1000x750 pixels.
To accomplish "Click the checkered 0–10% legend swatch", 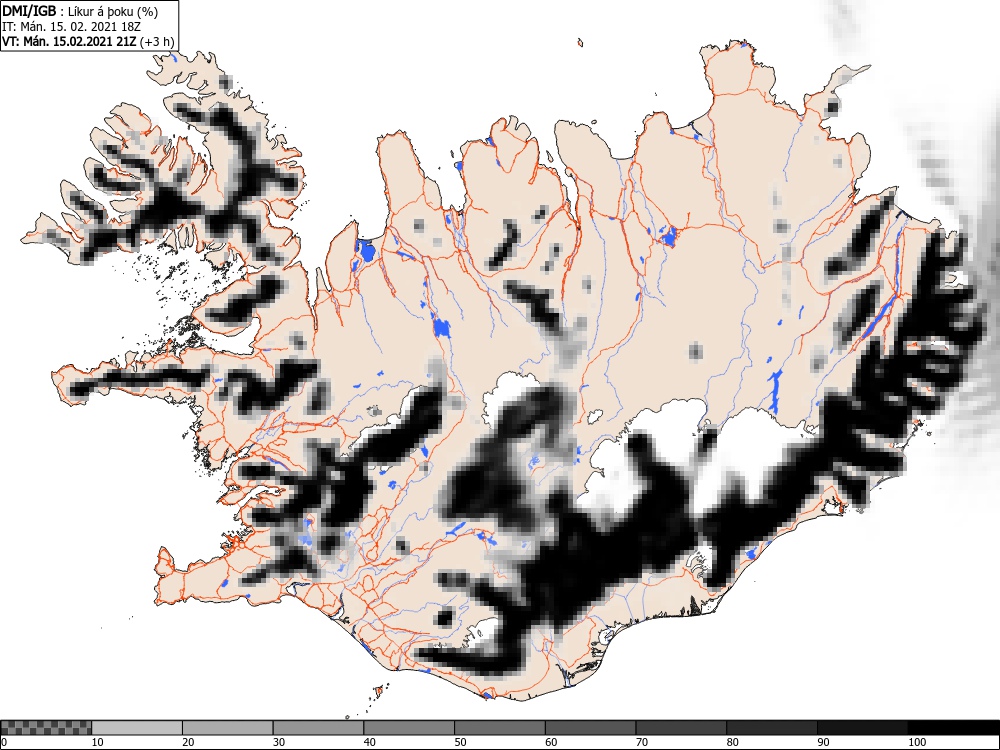I will click(46, 728).
